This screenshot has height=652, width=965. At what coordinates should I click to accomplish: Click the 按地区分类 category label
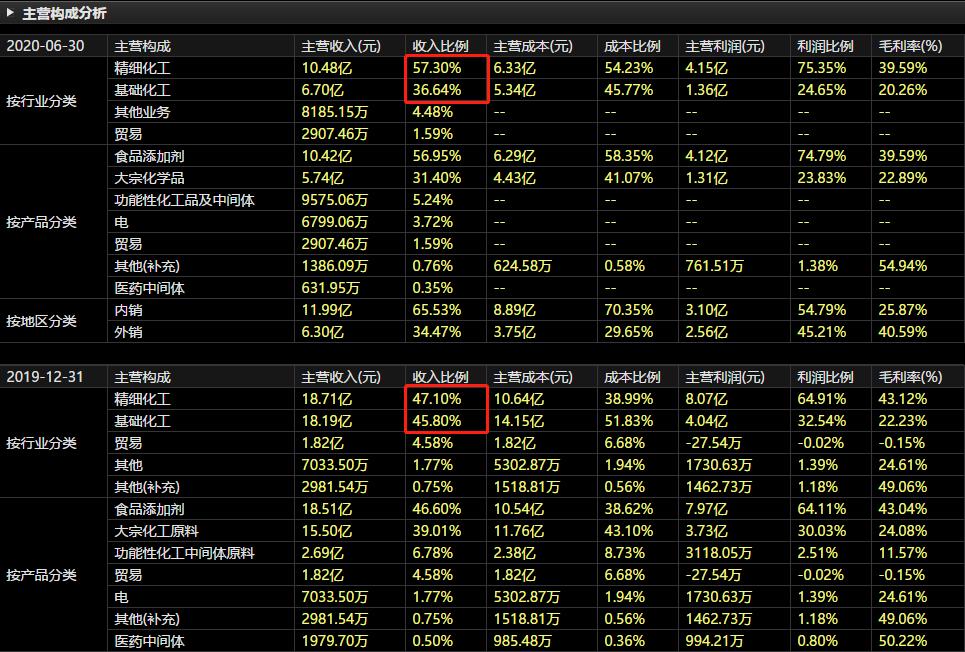coord(41,321)
